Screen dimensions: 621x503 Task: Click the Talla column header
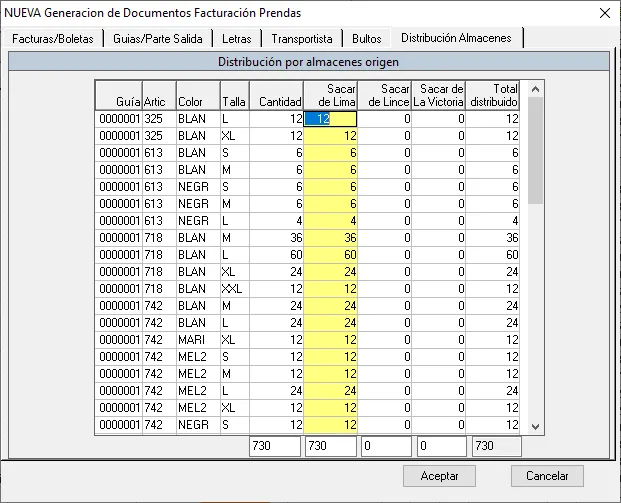click(x=235, y=95)
